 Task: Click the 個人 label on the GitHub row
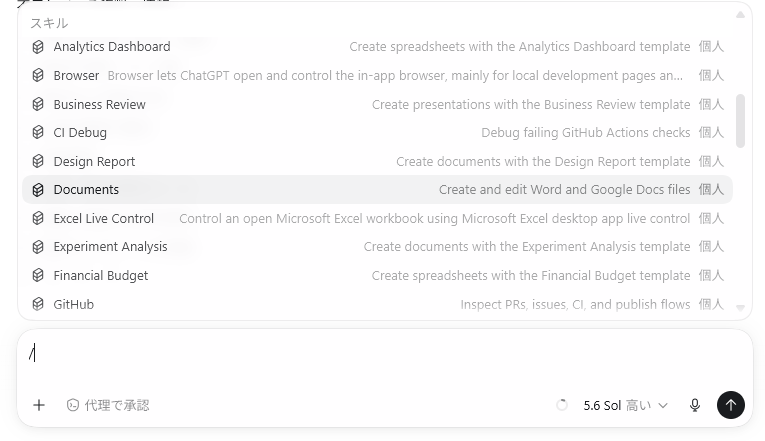711,304
